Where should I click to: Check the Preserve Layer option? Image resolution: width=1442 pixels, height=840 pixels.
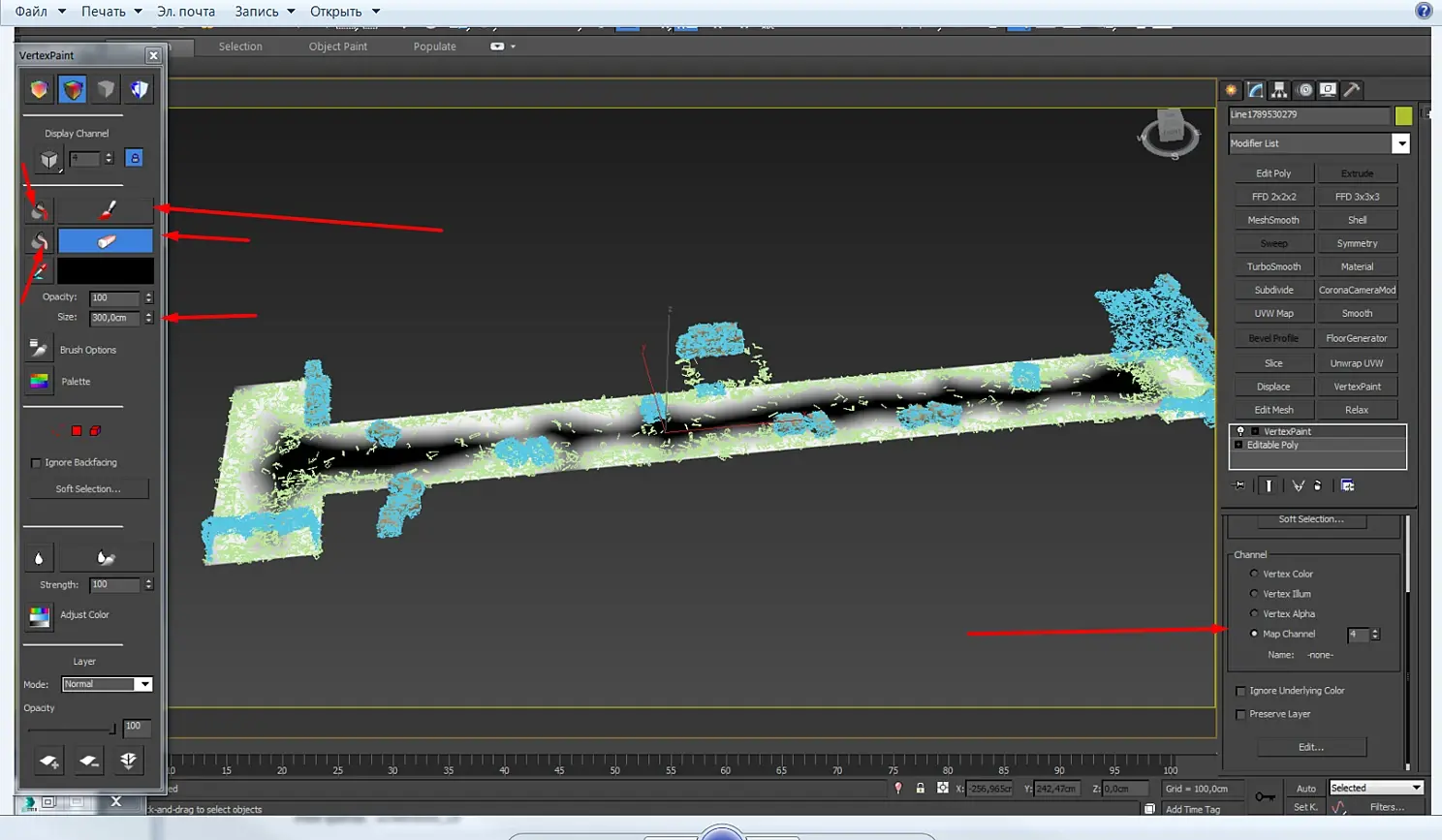[1240, 714]
